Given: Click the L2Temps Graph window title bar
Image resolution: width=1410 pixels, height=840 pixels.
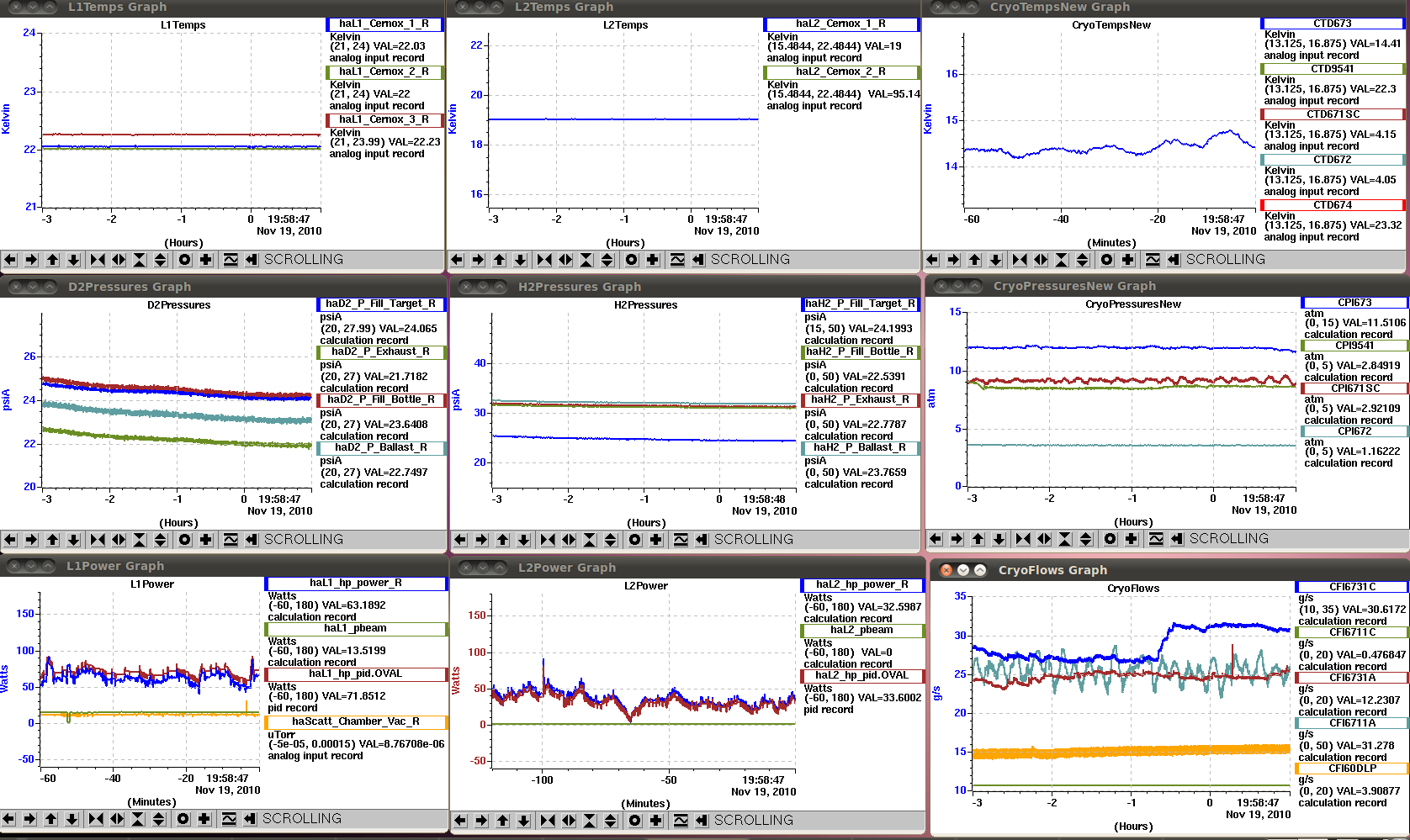Looking at the screenshot, I should coord(683,8).
